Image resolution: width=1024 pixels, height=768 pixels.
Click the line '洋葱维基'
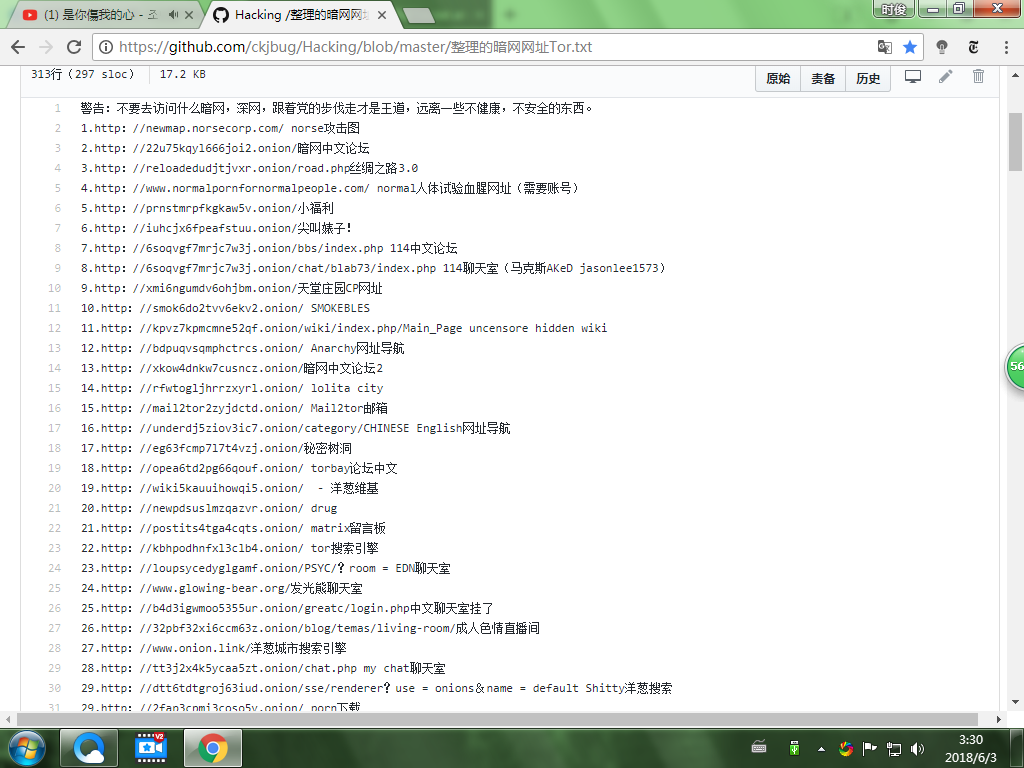click(x=229, y=488)
